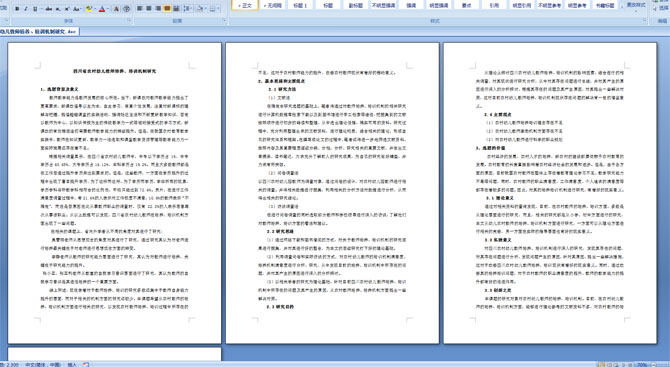Toggle distributed alignment button

[176, 9]
